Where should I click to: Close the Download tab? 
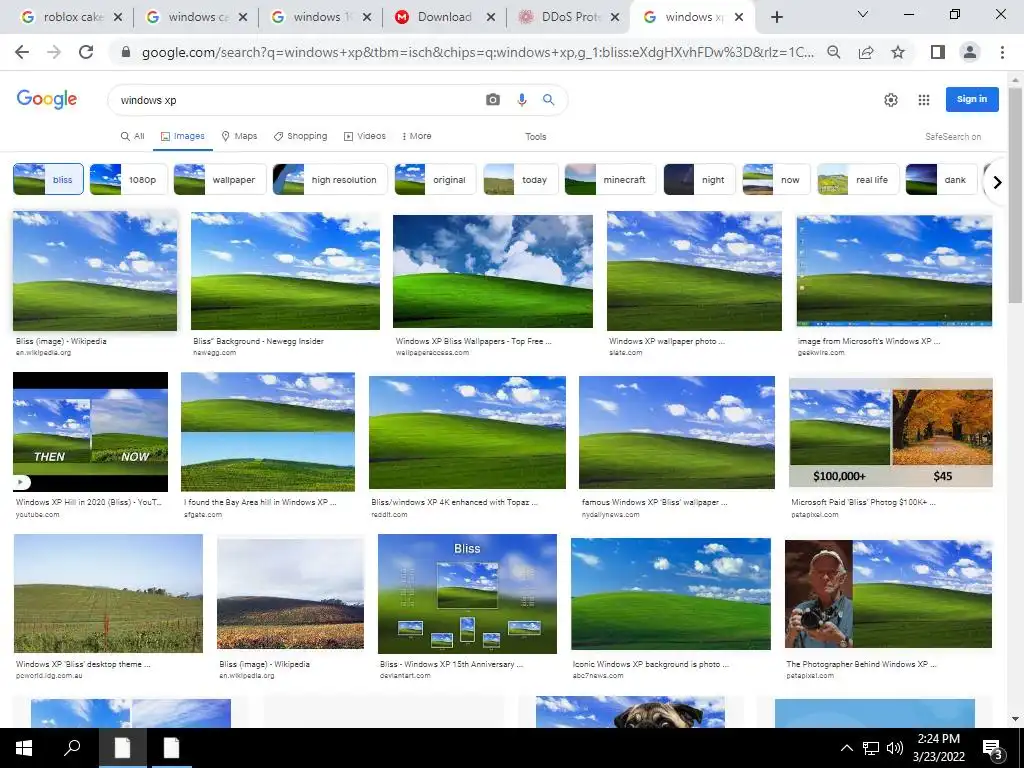coord(491,18)
